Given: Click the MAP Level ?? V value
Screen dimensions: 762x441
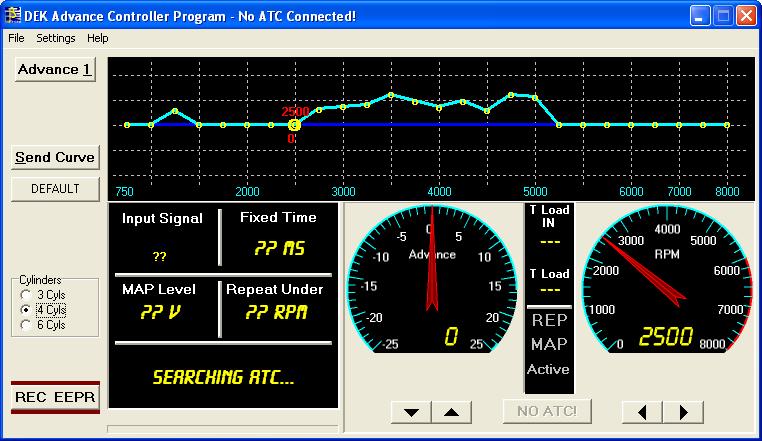Looking at the screenshot, I should coord(160,312).
